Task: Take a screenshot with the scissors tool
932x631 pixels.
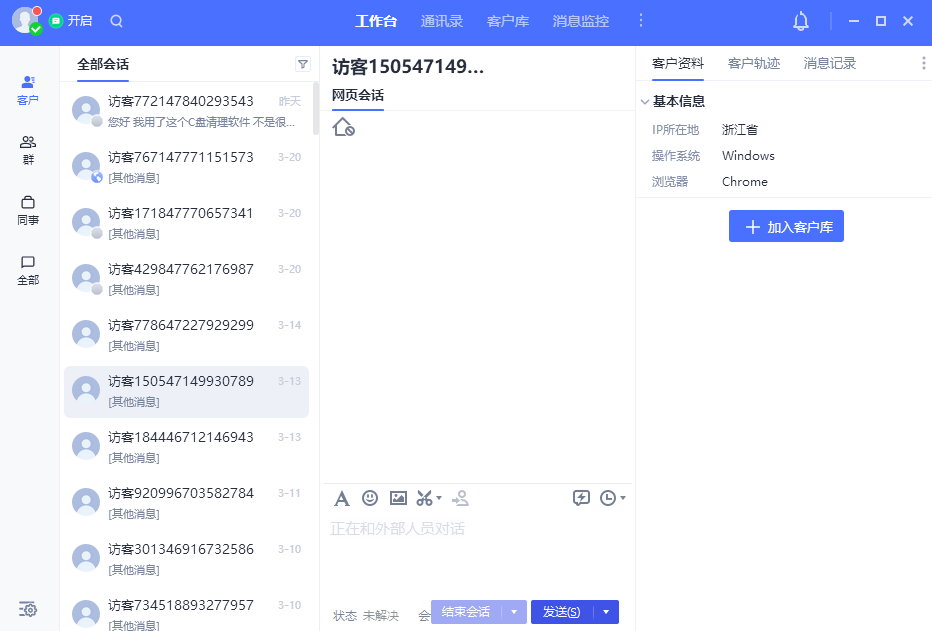Action: click(424, 497)
